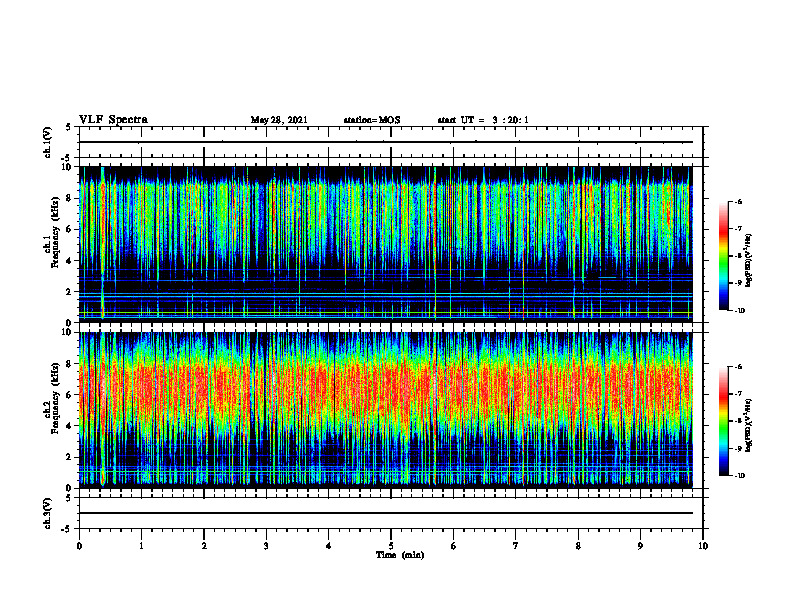Viewport: 792px width, 612px height.
Task: Click the ch.2 color scale bar
Action: pos(724,421)
